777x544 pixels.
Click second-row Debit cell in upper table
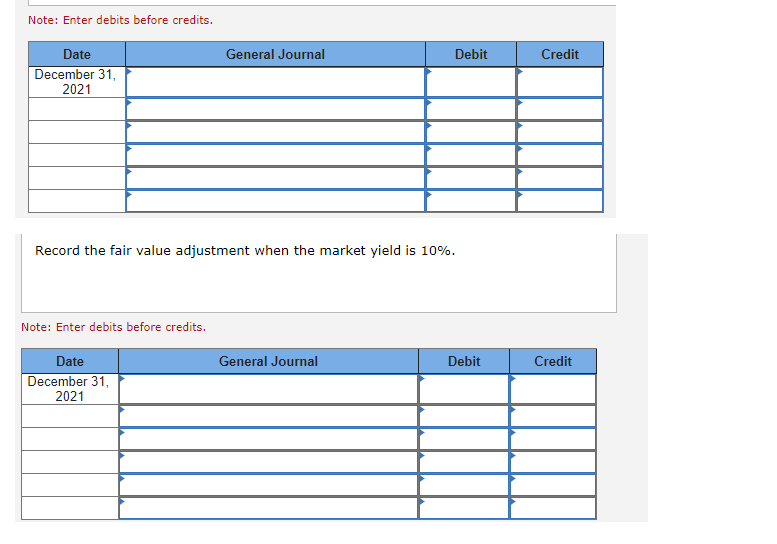(x=471, y=109)
